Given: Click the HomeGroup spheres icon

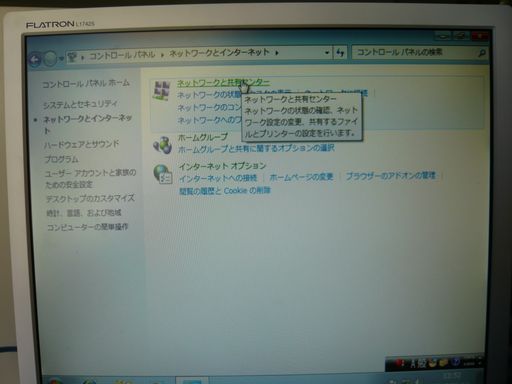Looking at the screenshot, I should click(162, 145).
